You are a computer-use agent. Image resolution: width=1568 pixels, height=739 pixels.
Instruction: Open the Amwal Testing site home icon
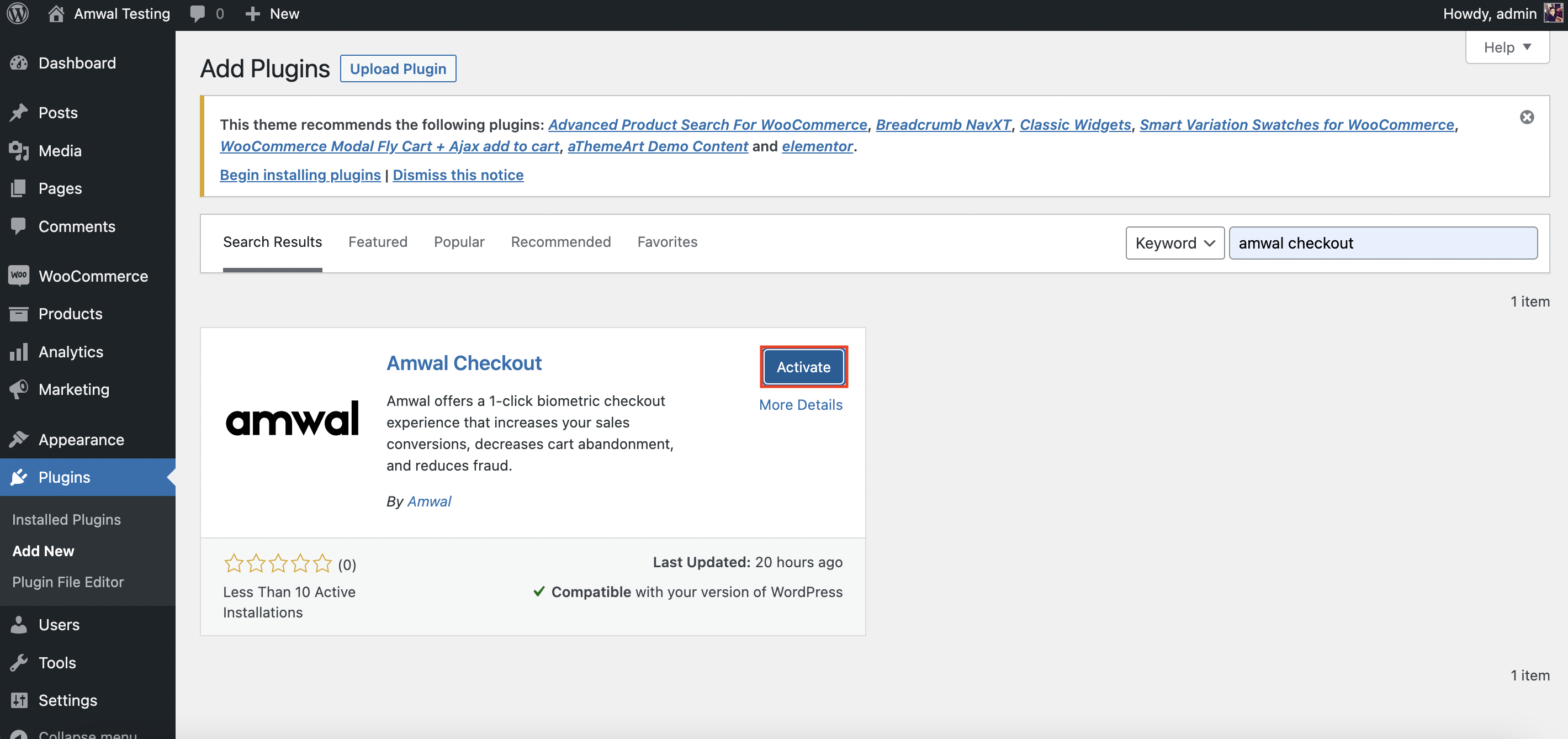click(56, 13)
